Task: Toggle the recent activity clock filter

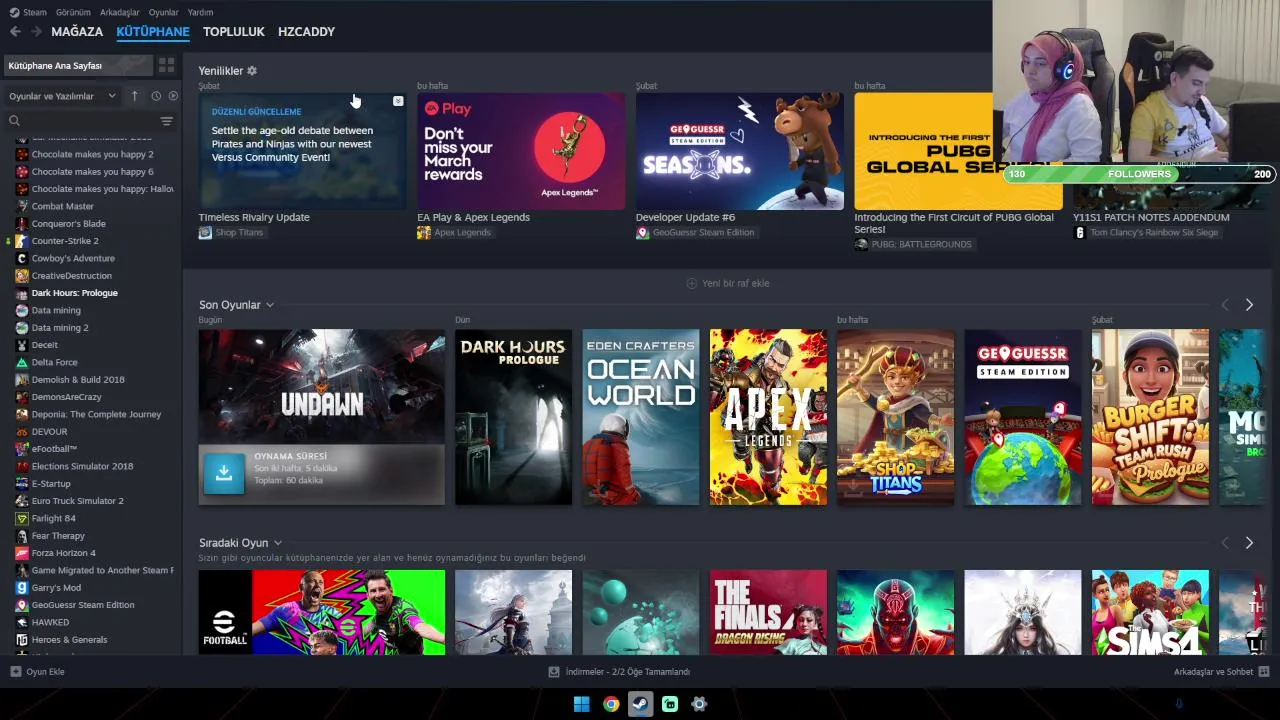Action: pos(156,96)
